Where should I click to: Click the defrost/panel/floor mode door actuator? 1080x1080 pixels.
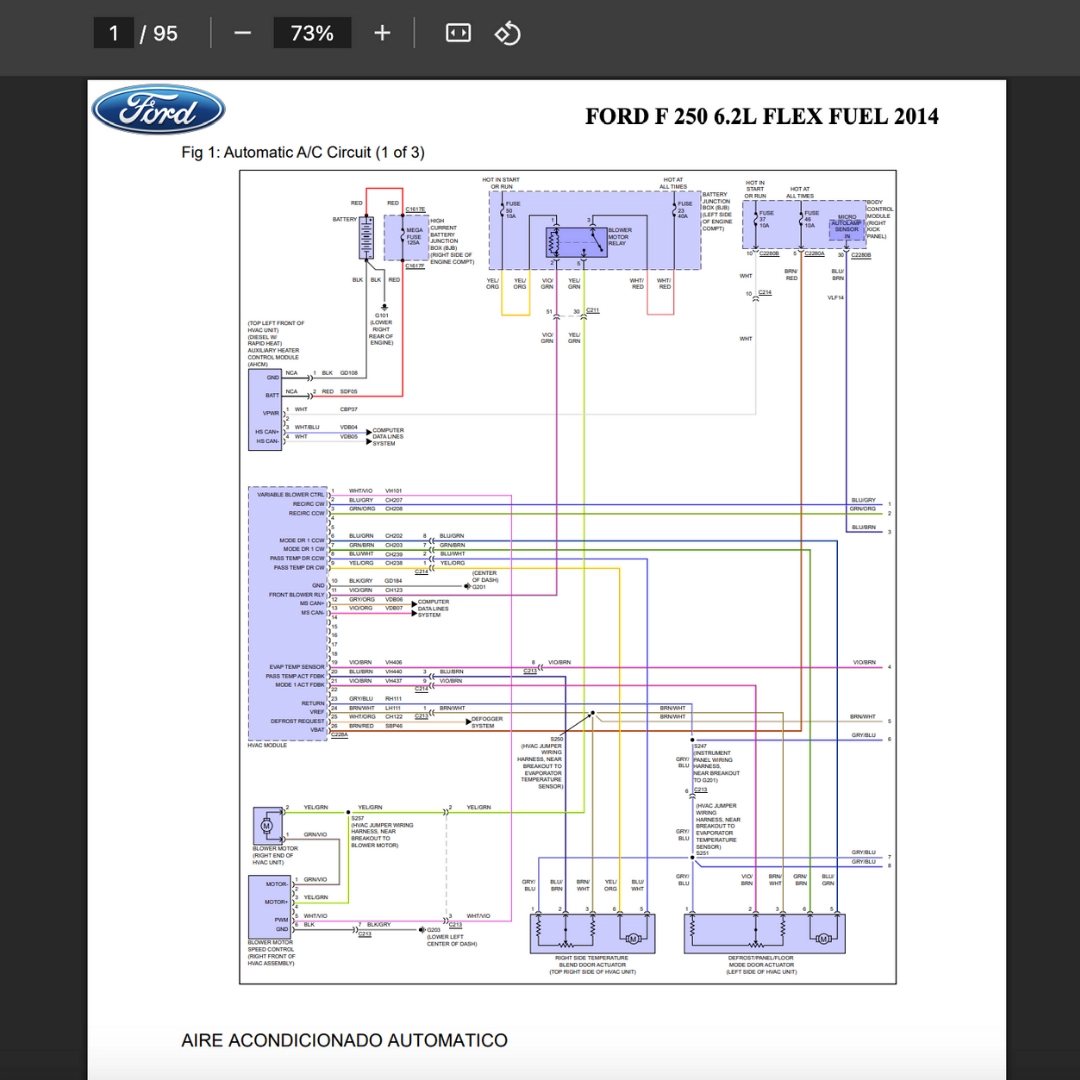(765, 933)
